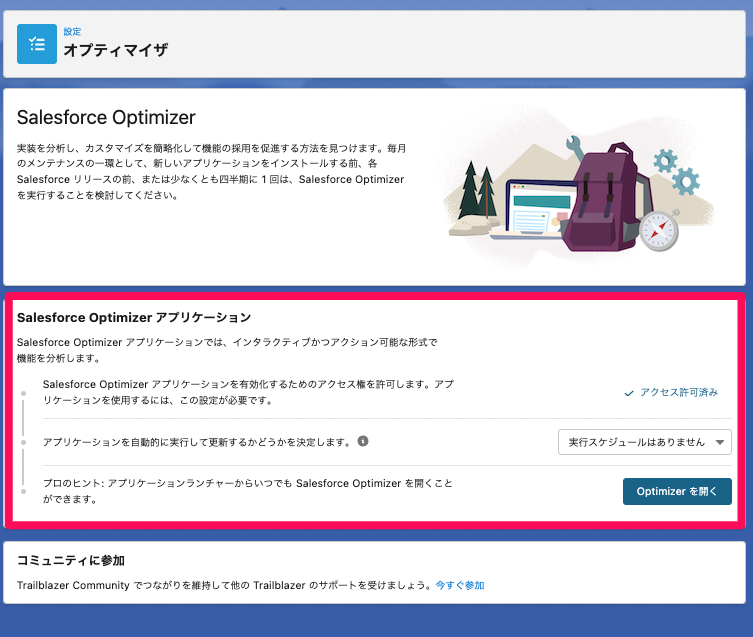Click the オプティマイザ page title
This screenshot has width=753, height=637.
(116, 50)
